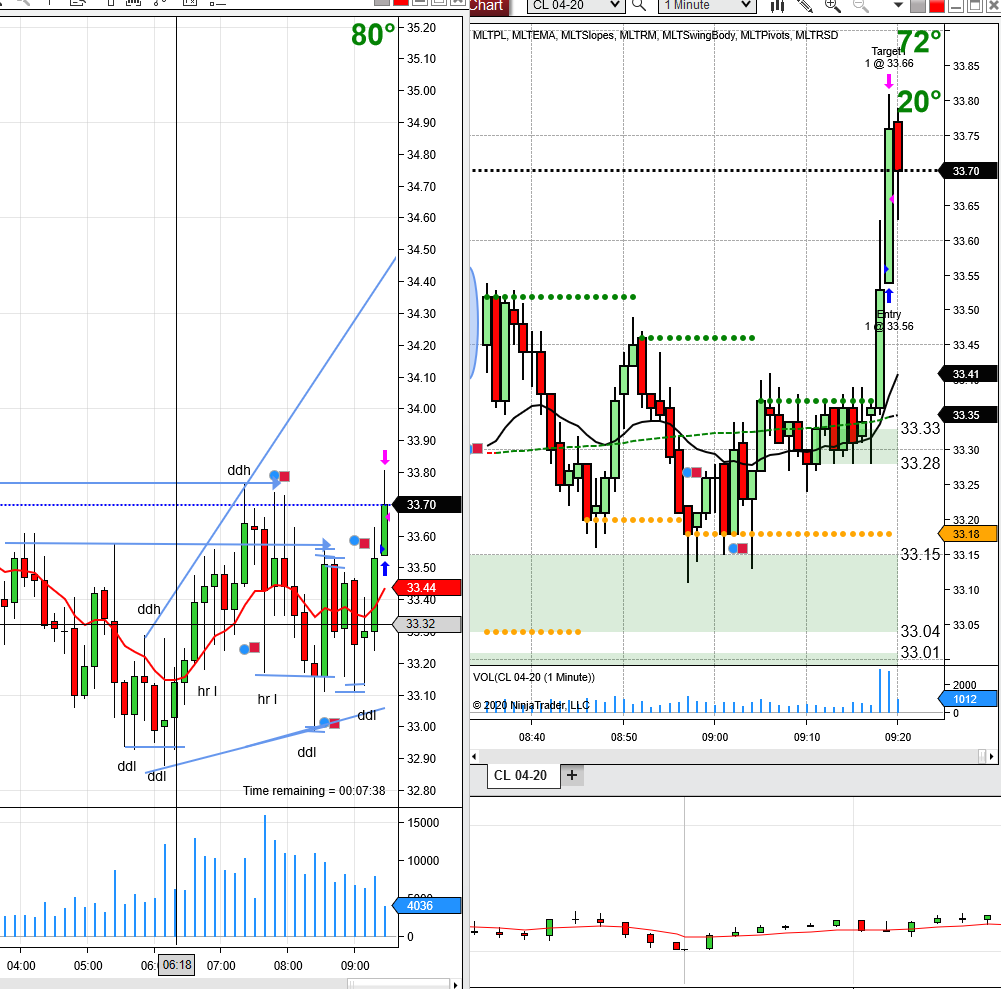Click the zoom in magnifier icon

[x=832, y=6]
